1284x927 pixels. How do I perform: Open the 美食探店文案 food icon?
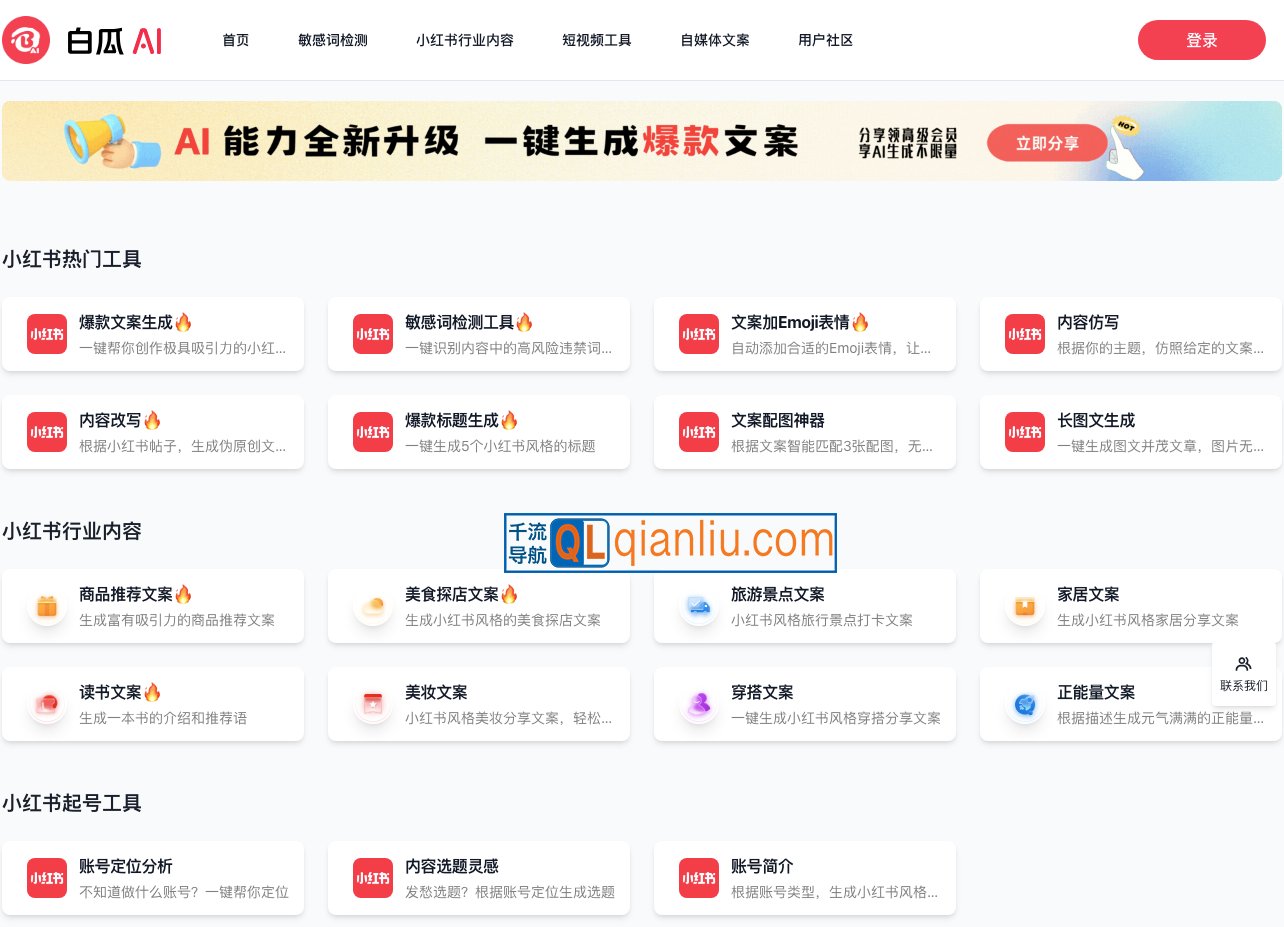(372, 606)
